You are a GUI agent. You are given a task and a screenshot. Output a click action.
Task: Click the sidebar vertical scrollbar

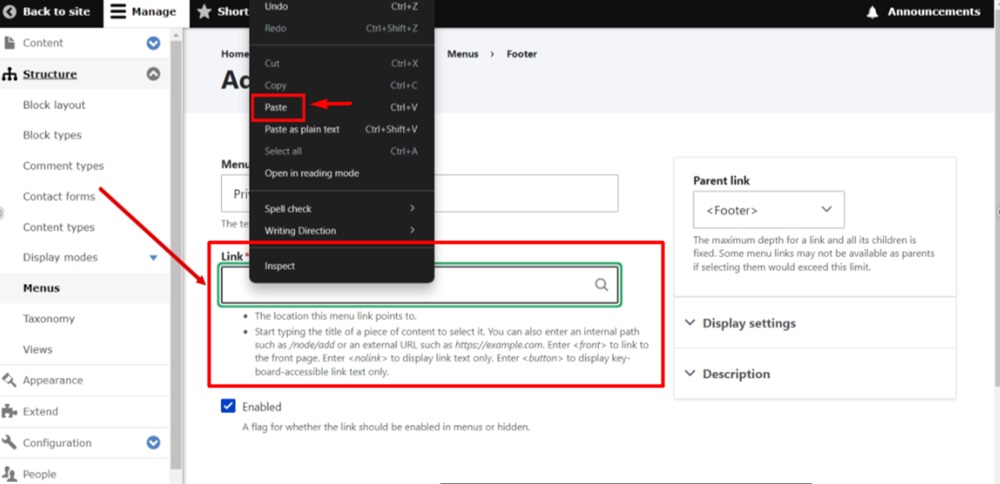point(175,255)
